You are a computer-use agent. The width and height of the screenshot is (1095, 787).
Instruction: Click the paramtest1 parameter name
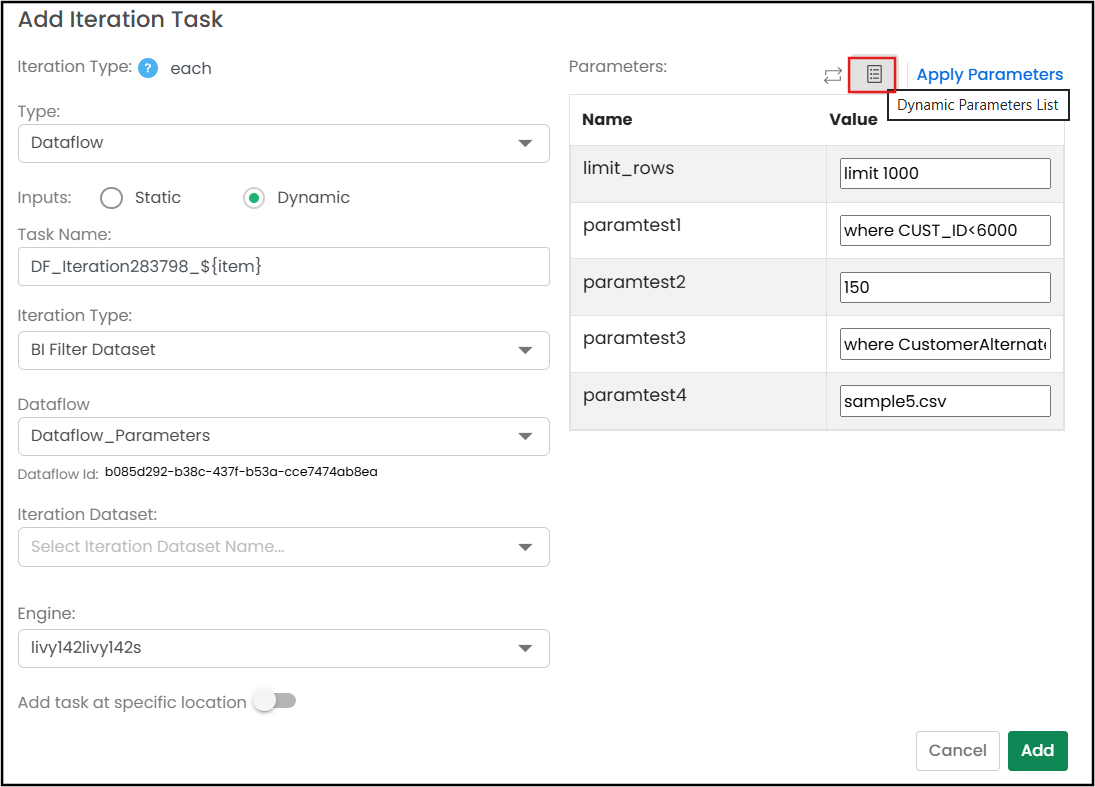[632, 225]
